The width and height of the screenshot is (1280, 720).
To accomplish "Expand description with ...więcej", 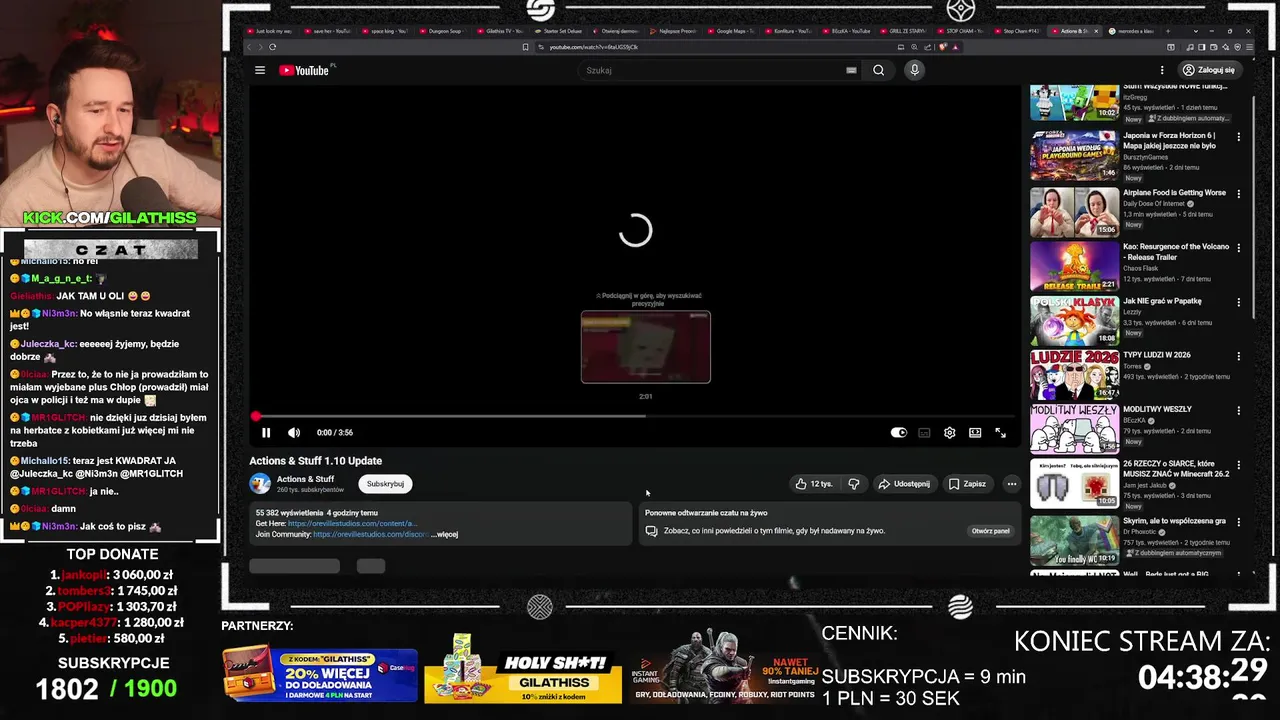I will click(445, 534).
